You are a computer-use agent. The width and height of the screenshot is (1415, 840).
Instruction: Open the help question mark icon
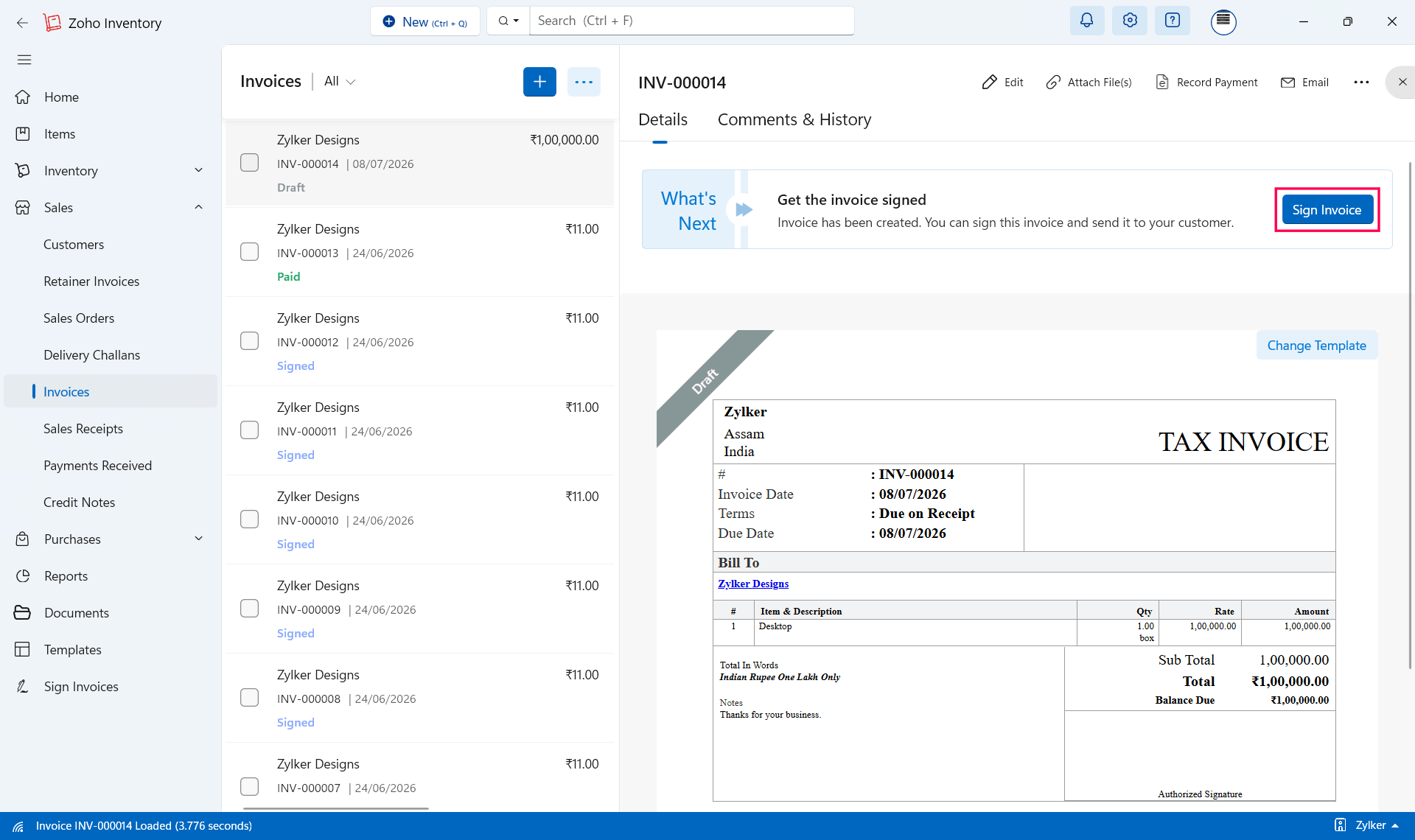coord(1173,21)
